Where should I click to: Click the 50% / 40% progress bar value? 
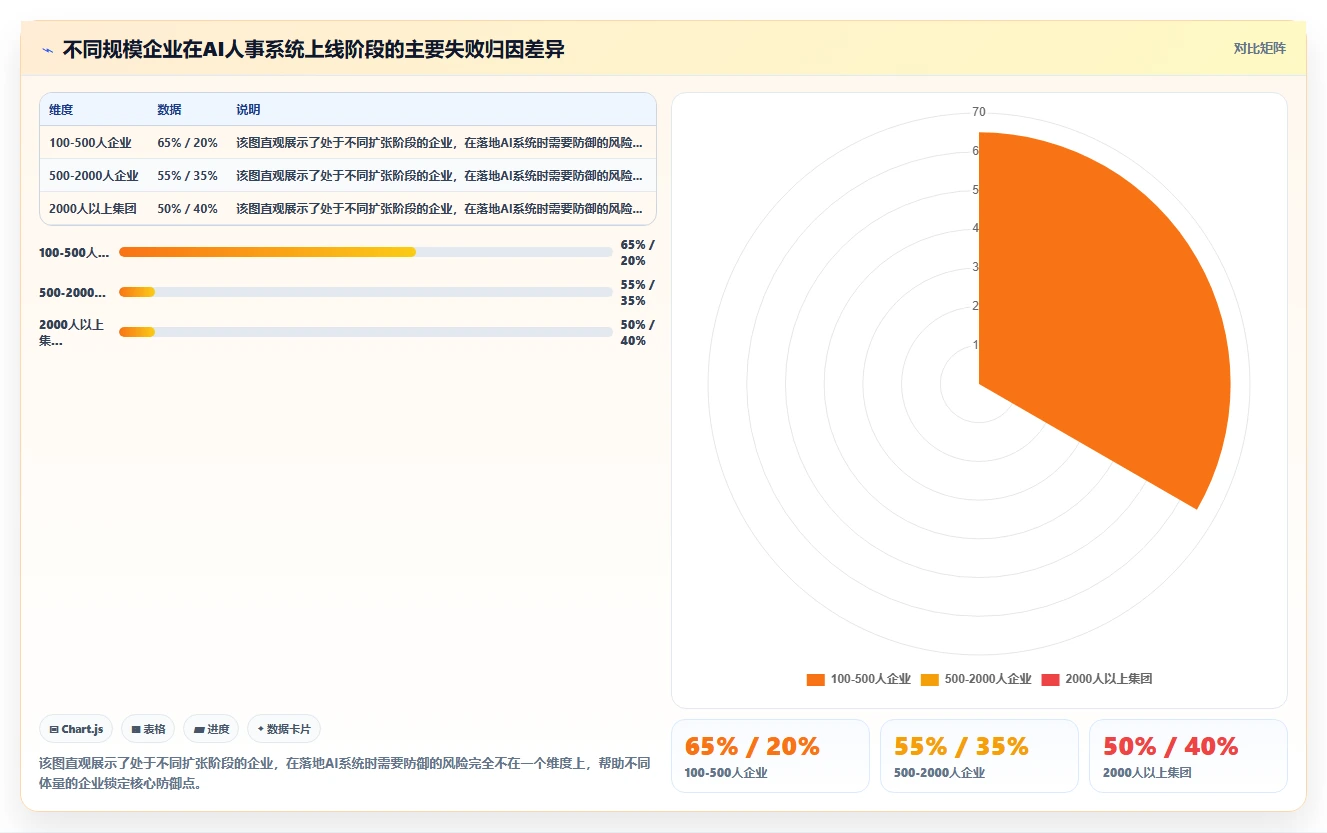coord(637,332)
